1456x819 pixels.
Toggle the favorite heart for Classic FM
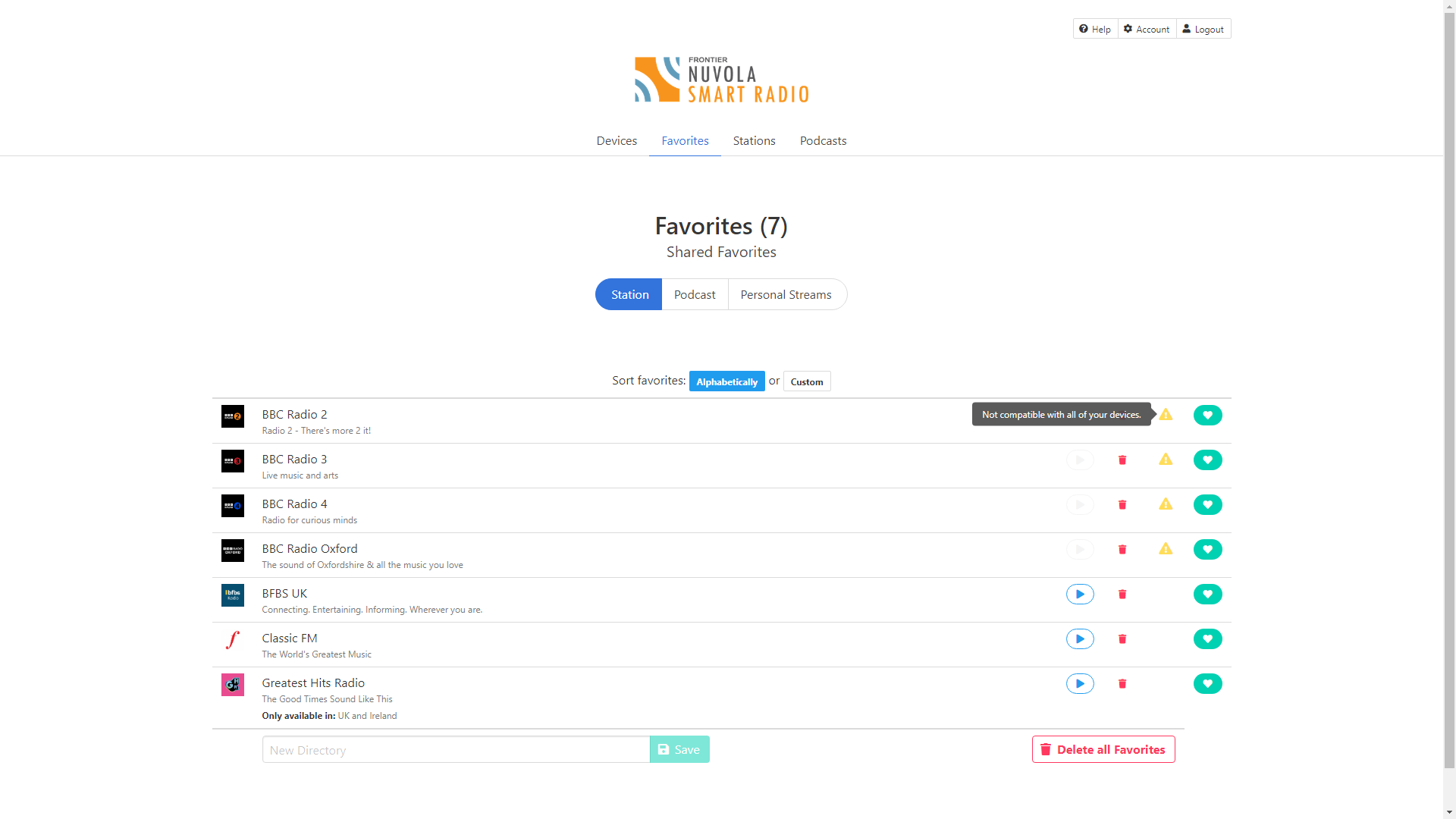coord(1207,639)
